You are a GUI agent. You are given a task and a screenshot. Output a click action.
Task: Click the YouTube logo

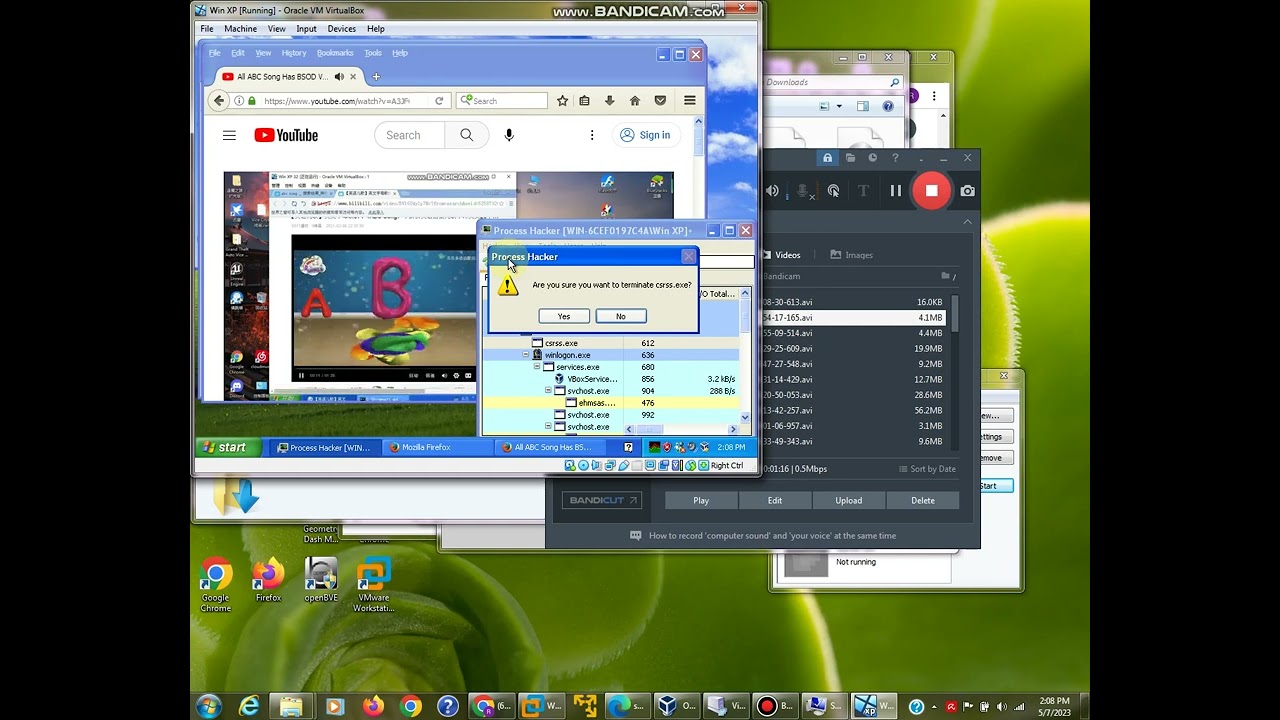(286, 135)
